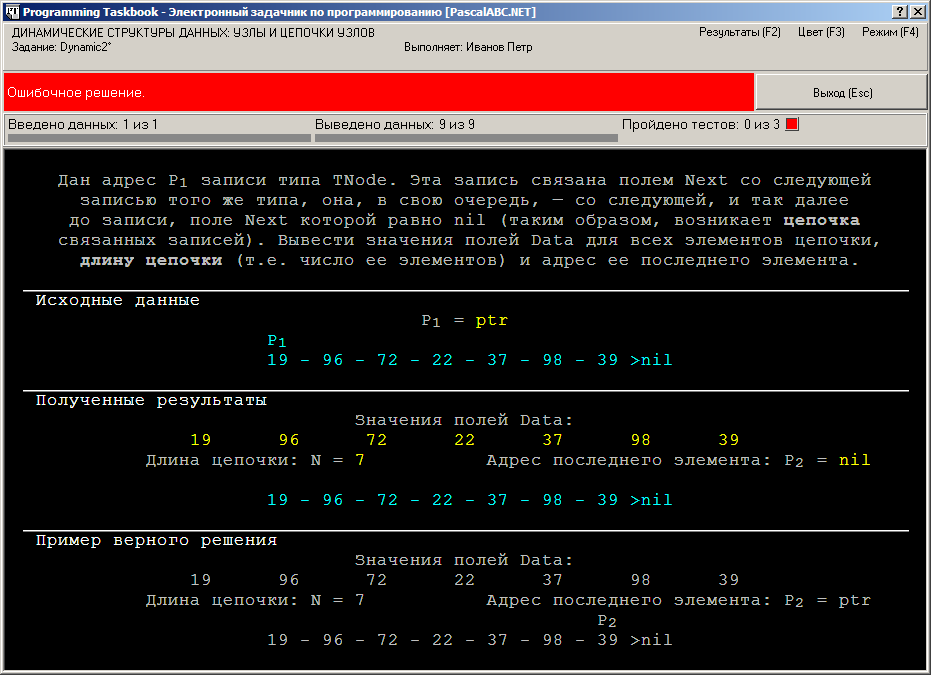
Task: Click the Введено данных progress bar
Action: tap(159, 138)
